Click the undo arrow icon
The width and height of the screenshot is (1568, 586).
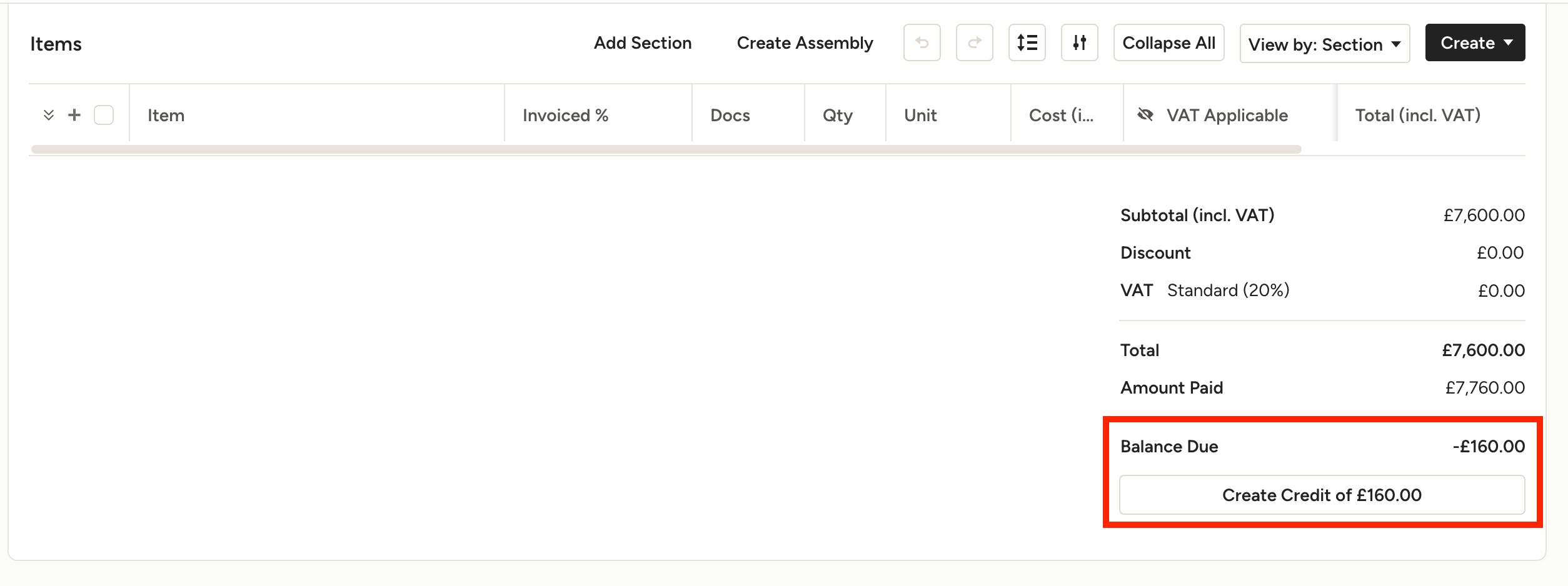point(922,42)
